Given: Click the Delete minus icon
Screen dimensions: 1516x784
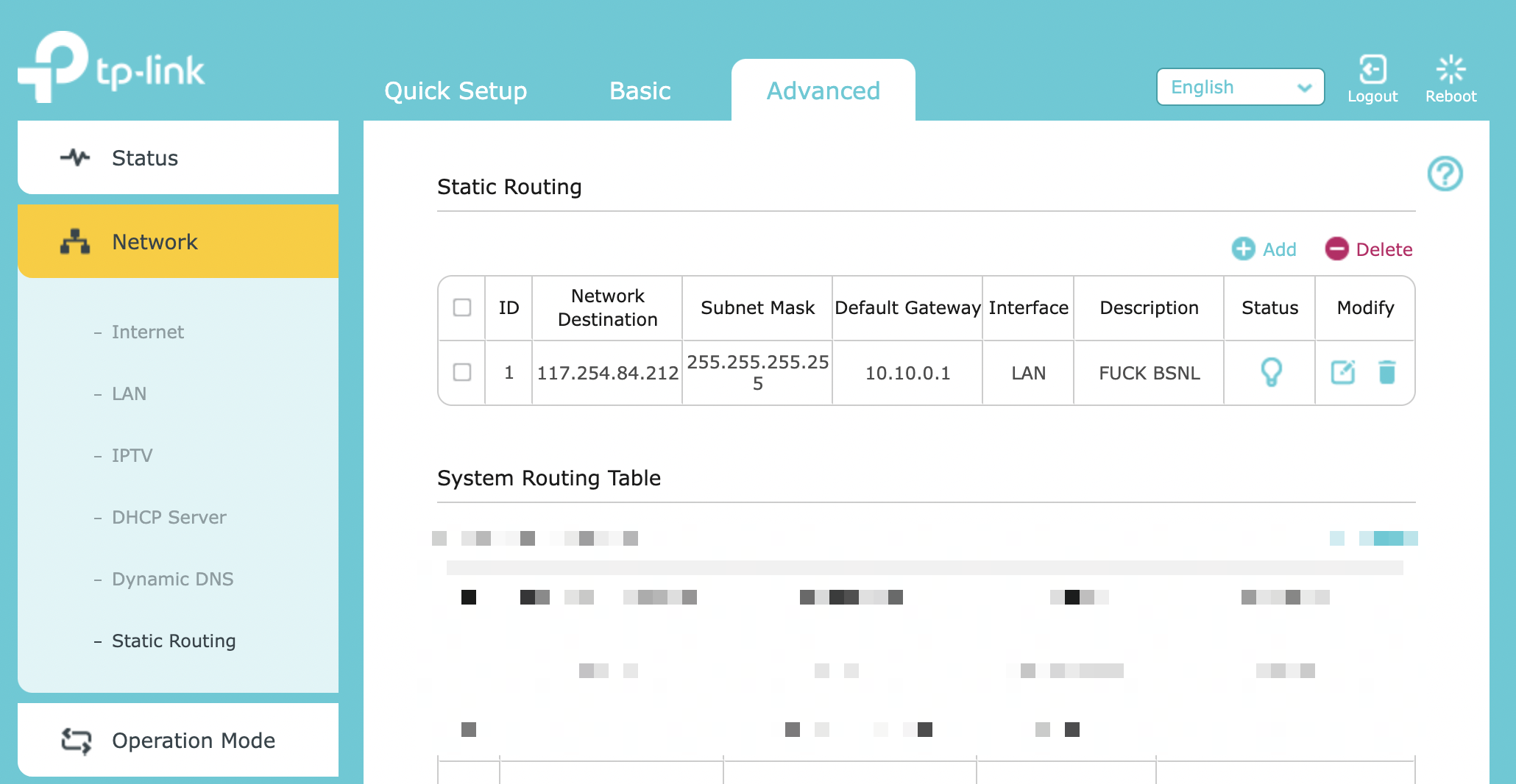Looking at the screenshot, I should click(1336, 249).
